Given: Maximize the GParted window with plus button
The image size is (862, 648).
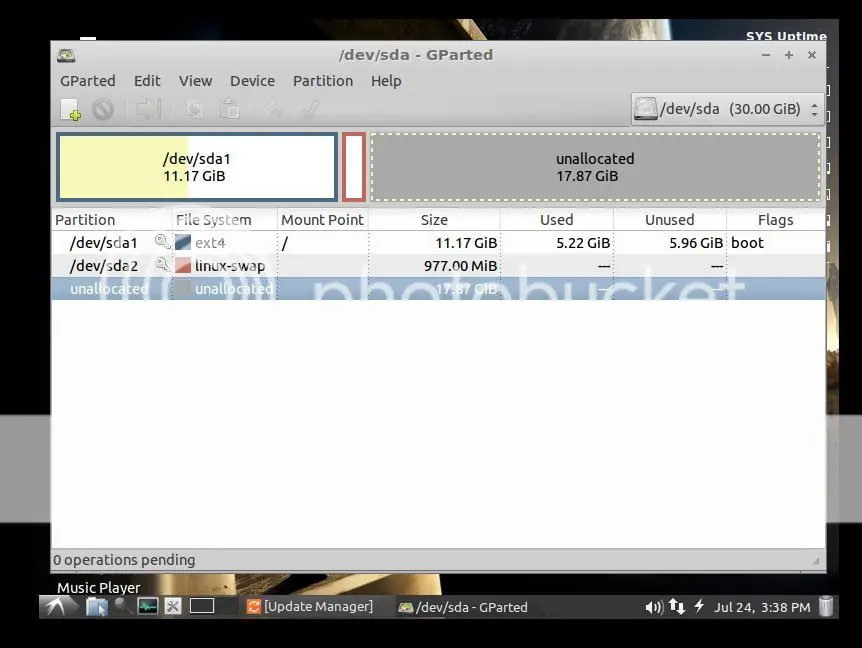Looking at the screenshot, I should coord(789,55).
